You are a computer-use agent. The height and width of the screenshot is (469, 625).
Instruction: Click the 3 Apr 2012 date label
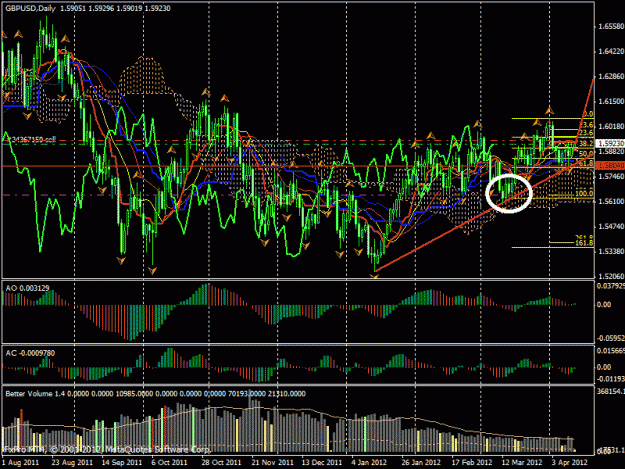[570, 463]
